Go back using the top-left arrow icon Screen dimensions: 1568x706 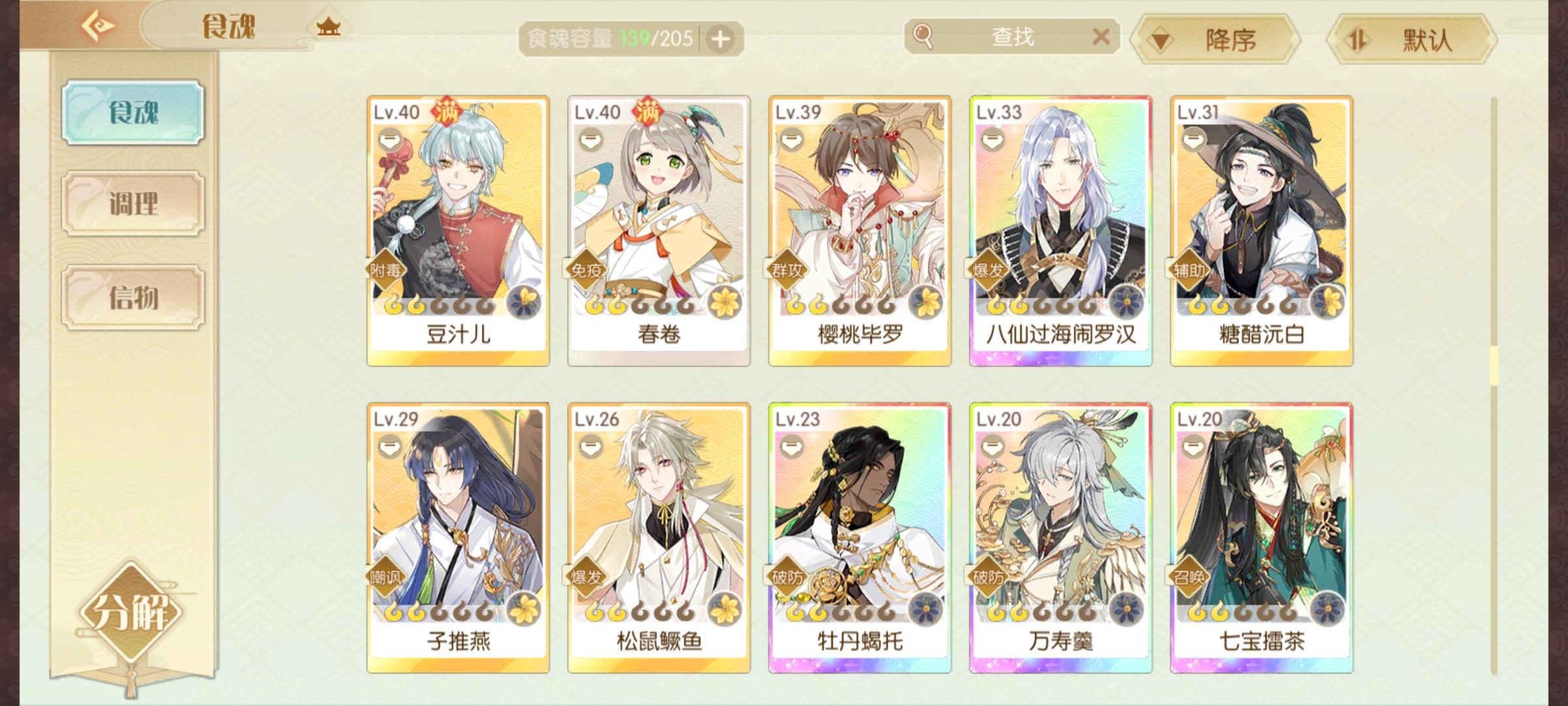pos(98,26)
